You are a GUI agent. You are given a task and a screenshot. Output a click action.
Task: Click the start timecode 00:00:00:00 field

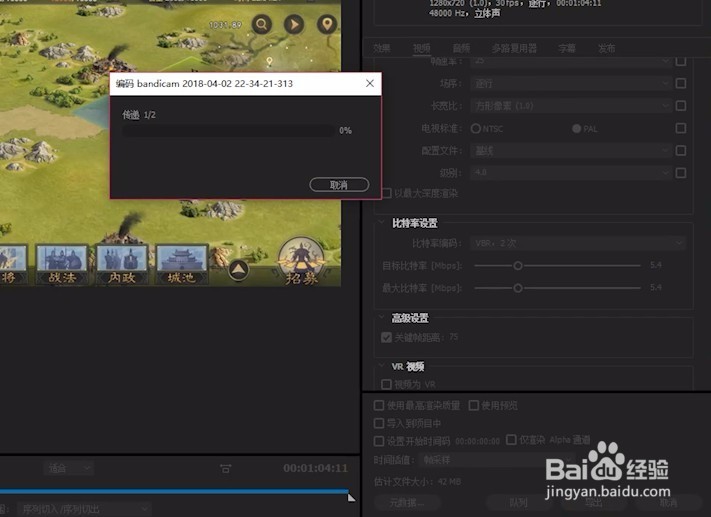coord(477,441)
